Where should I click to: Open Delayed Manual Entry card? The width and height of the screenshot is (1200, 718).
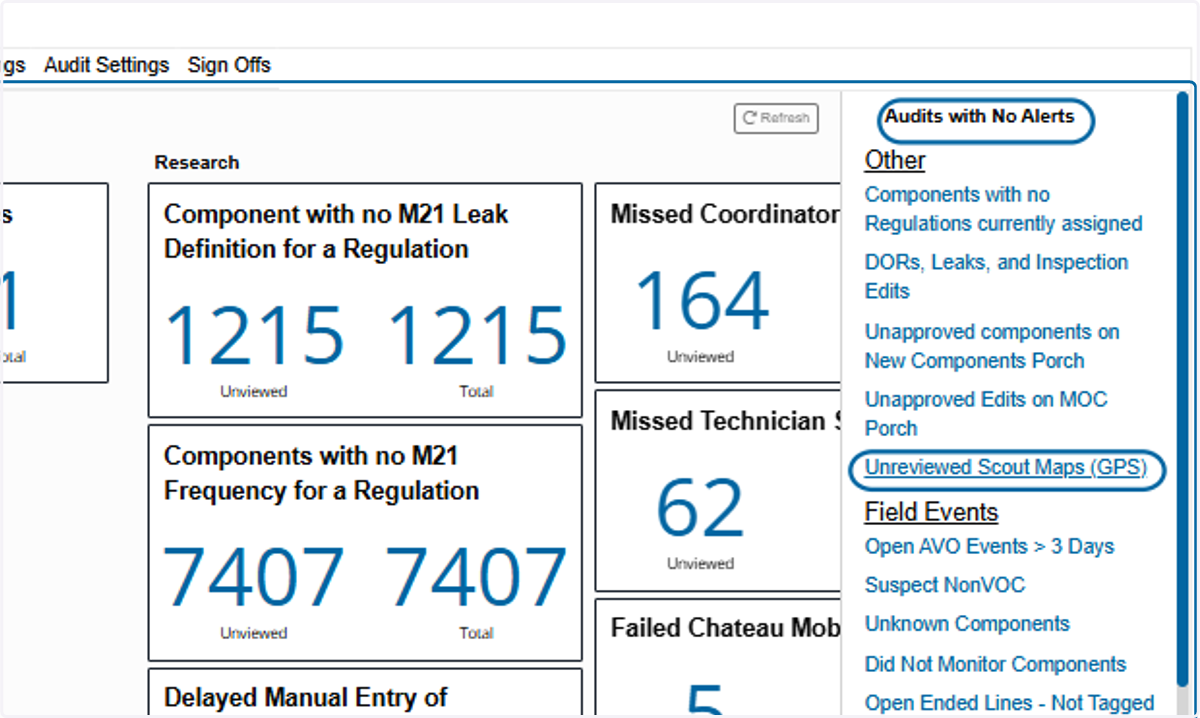click(365, 693)
